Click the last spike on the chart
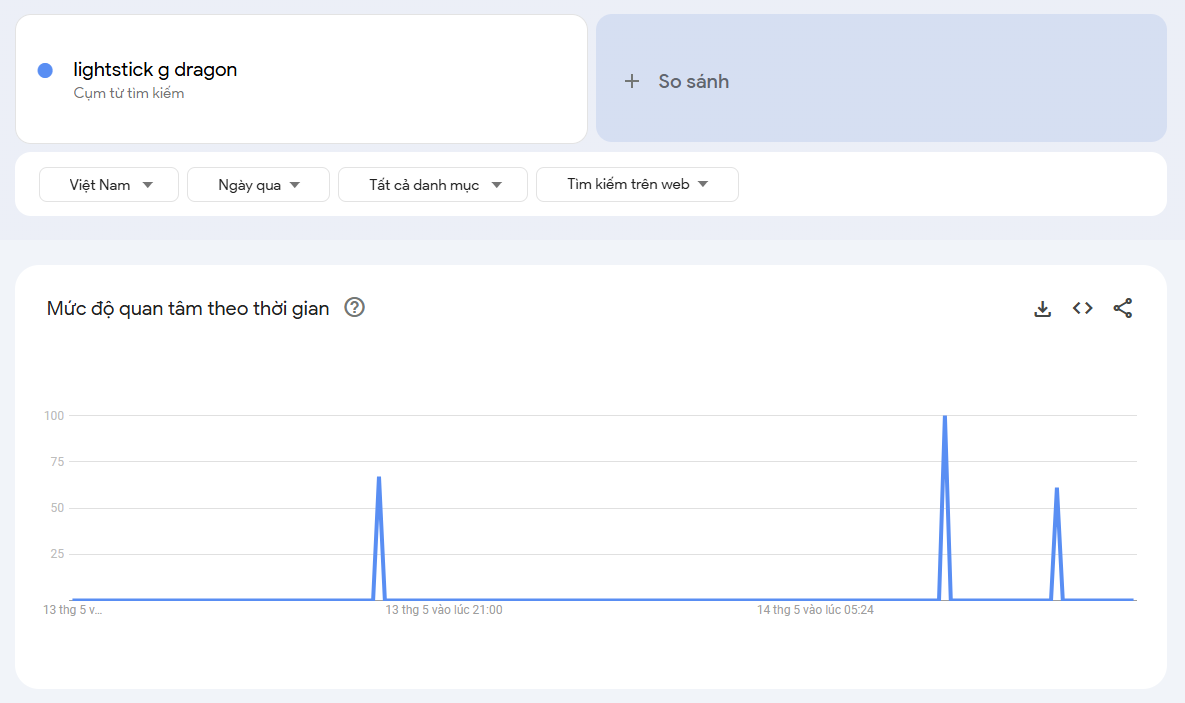 click(x=1056, y=490)
